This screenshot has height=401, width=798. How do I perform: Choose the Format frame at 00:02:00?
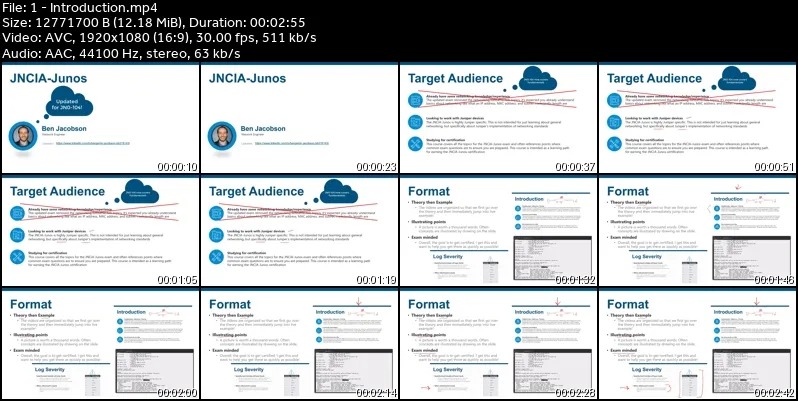(100, 344)
